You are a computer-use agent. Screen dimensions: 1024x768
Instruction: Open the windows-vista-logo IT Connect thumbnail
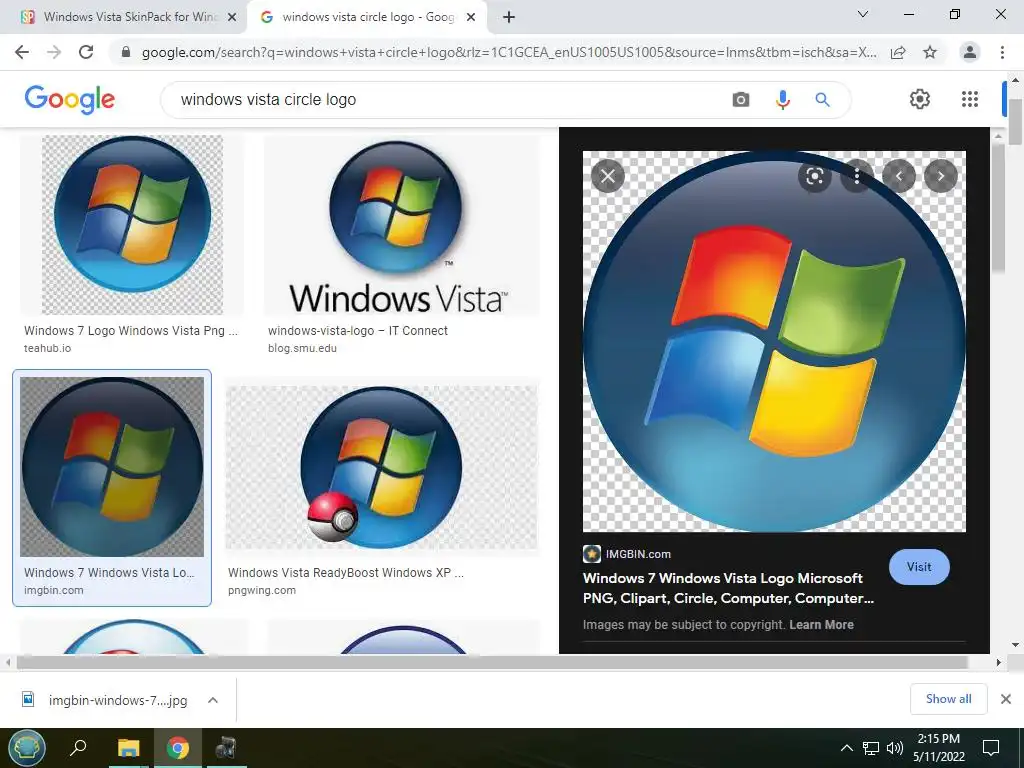point(401,225)
